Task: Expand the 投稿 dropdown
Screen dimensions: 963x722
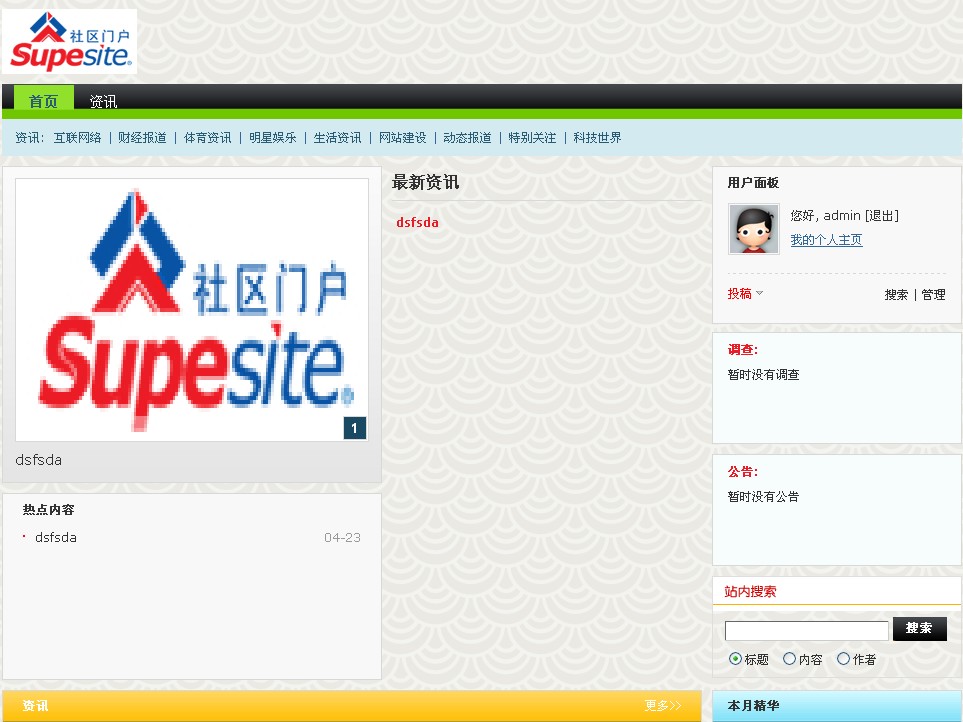Action: 746,293
